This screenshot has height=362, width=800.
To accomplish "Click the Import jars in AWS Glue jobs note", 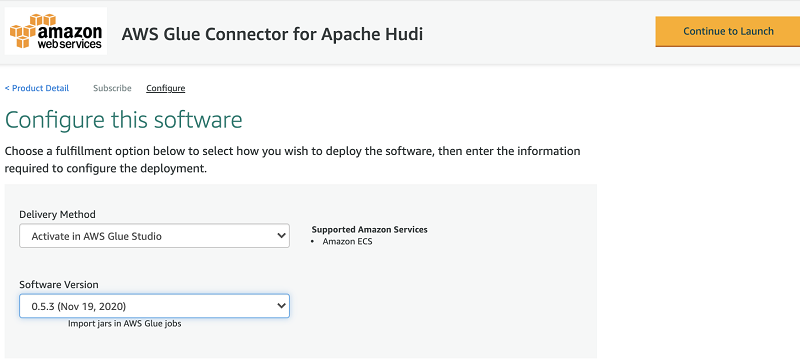I will pyautogui.click(x=124, y=324).
